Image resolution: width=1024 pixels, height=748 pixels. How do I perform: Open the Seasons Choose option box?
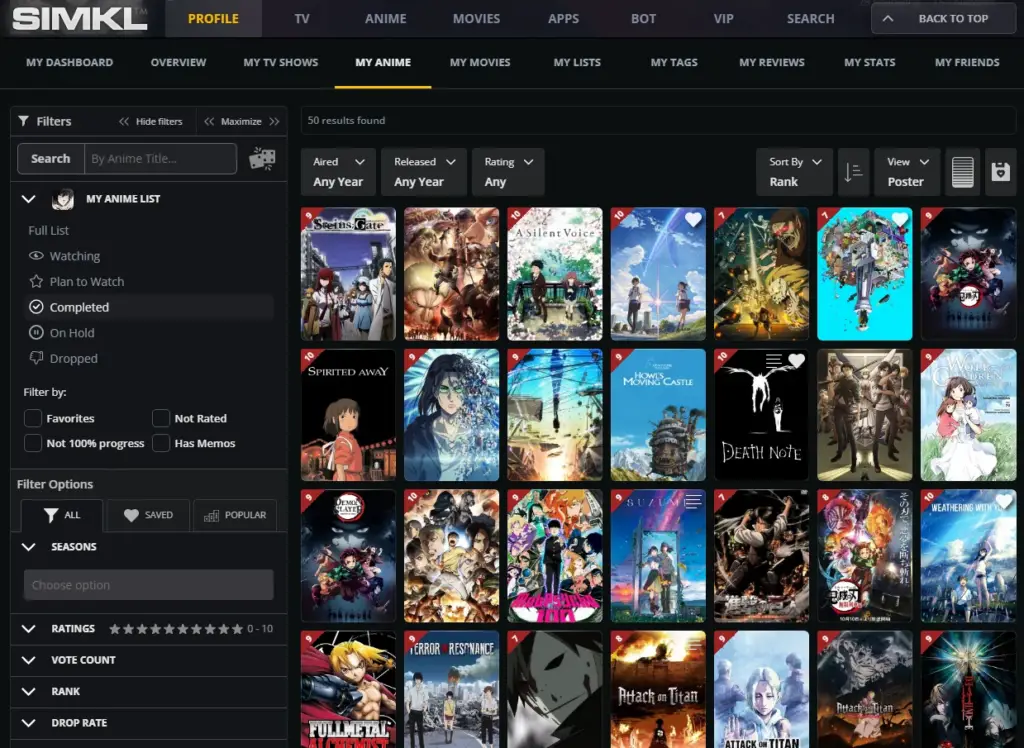click(x=149, y=585)
